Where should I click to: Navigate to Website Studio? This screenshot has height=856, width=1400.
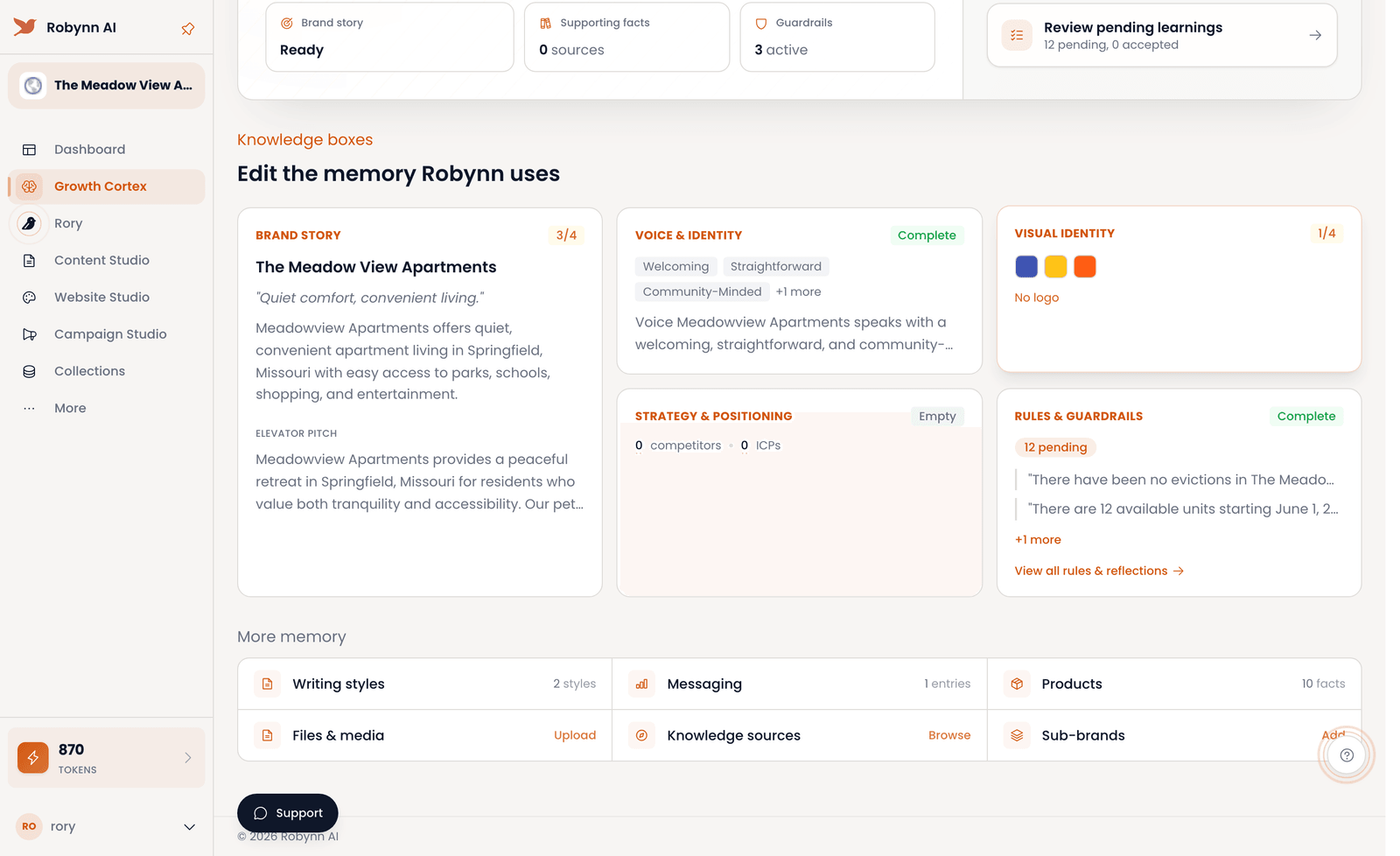107,298
